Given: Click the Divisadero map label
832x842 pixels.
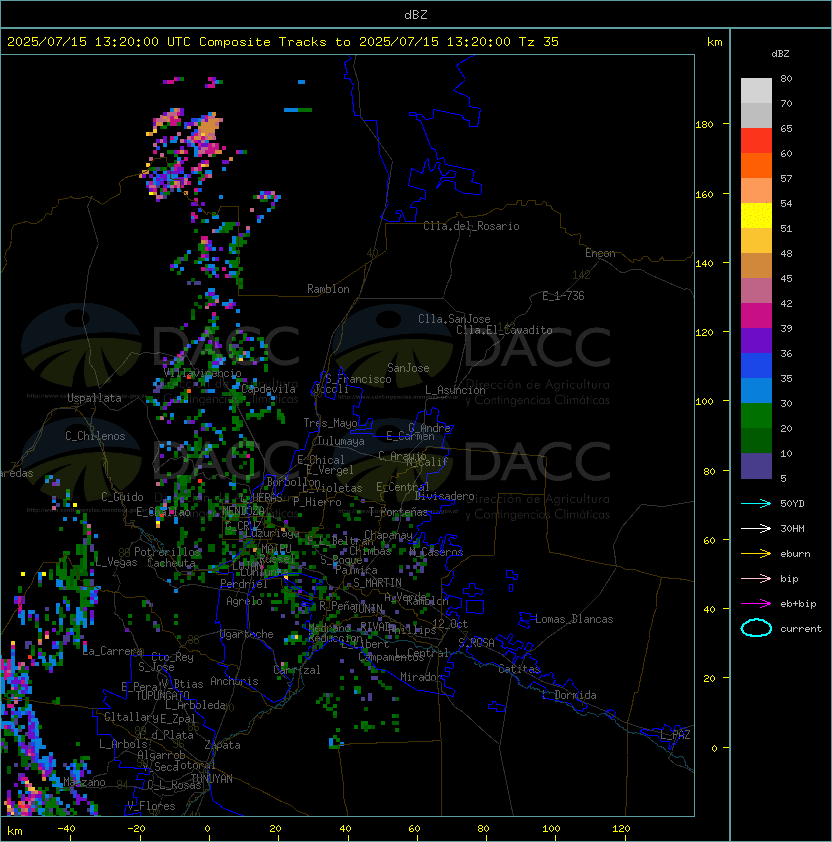Looking at the screenshot, I should coord(445,496).
